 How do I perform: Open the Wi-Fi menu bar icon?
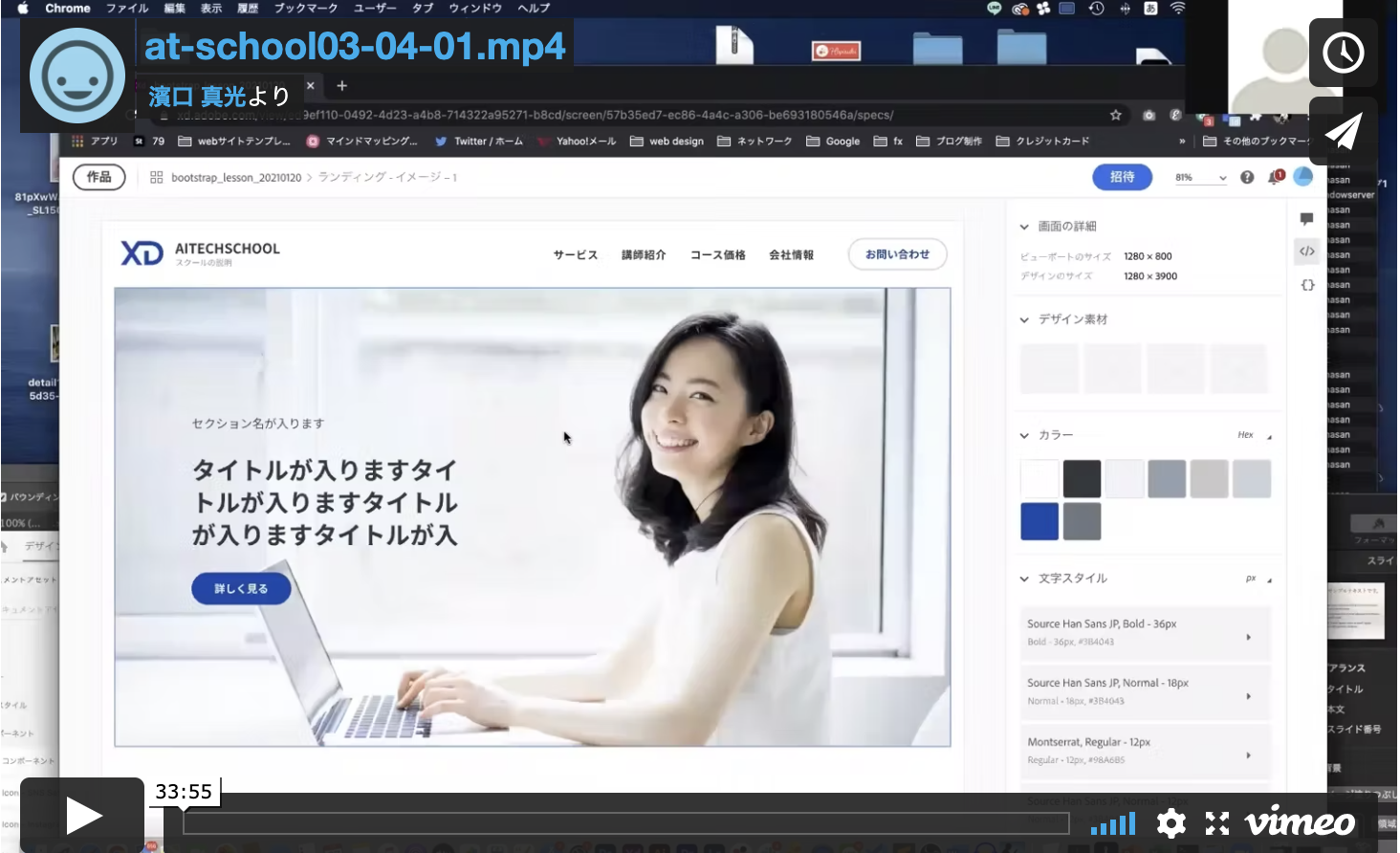(x=1178, y=8)
